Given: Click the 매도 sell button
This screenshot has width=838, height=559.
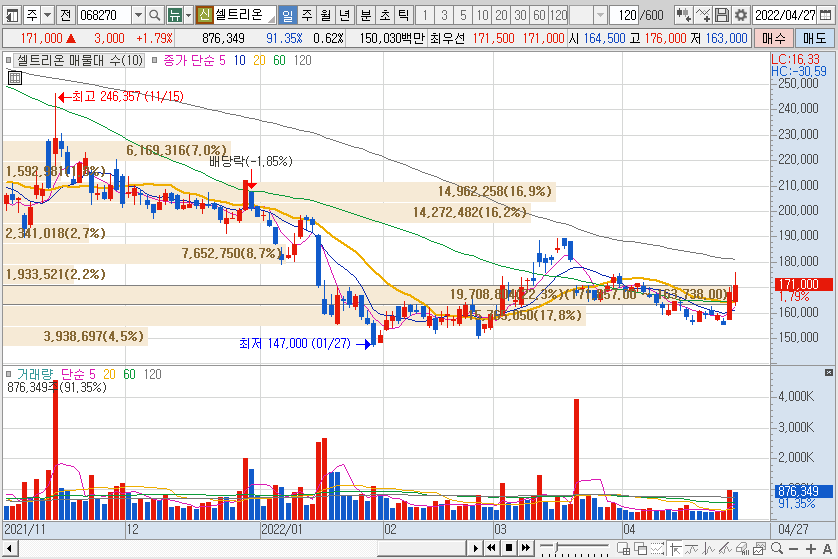Looking at the screenshot, I should pyautogui.click(x=814, y=38).
